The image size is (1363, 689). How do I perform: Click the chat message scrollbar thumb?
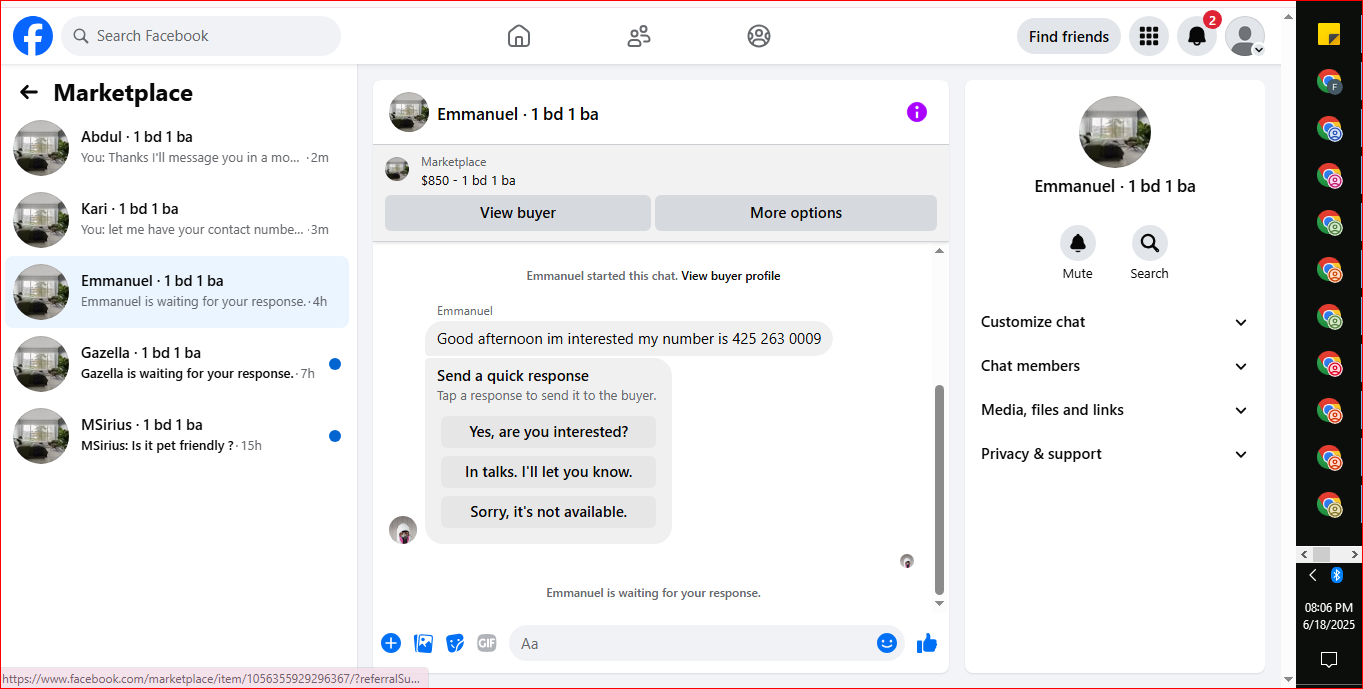tap(938, 489)
